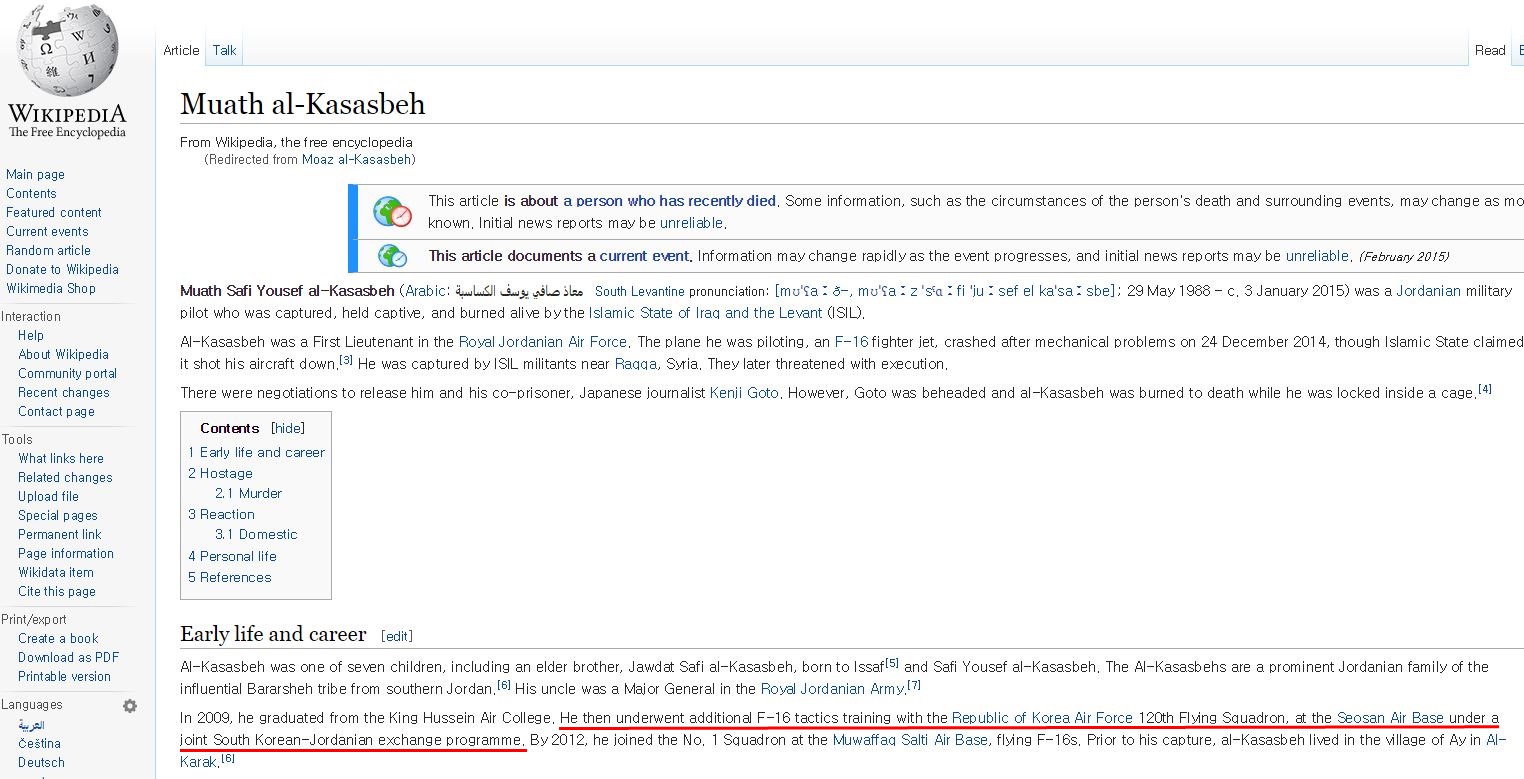Jump to 3.1 Domestic in Contents
1524x779 pixels.
(256, 534)
